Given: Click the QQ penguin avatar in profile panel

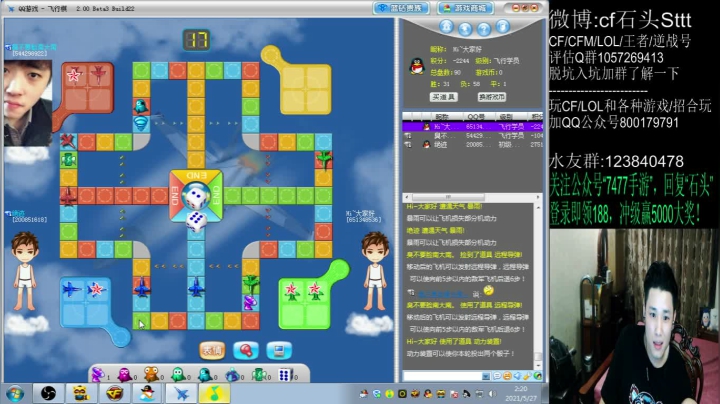Looking at the screenshot, I should click(x=416, y=67).
